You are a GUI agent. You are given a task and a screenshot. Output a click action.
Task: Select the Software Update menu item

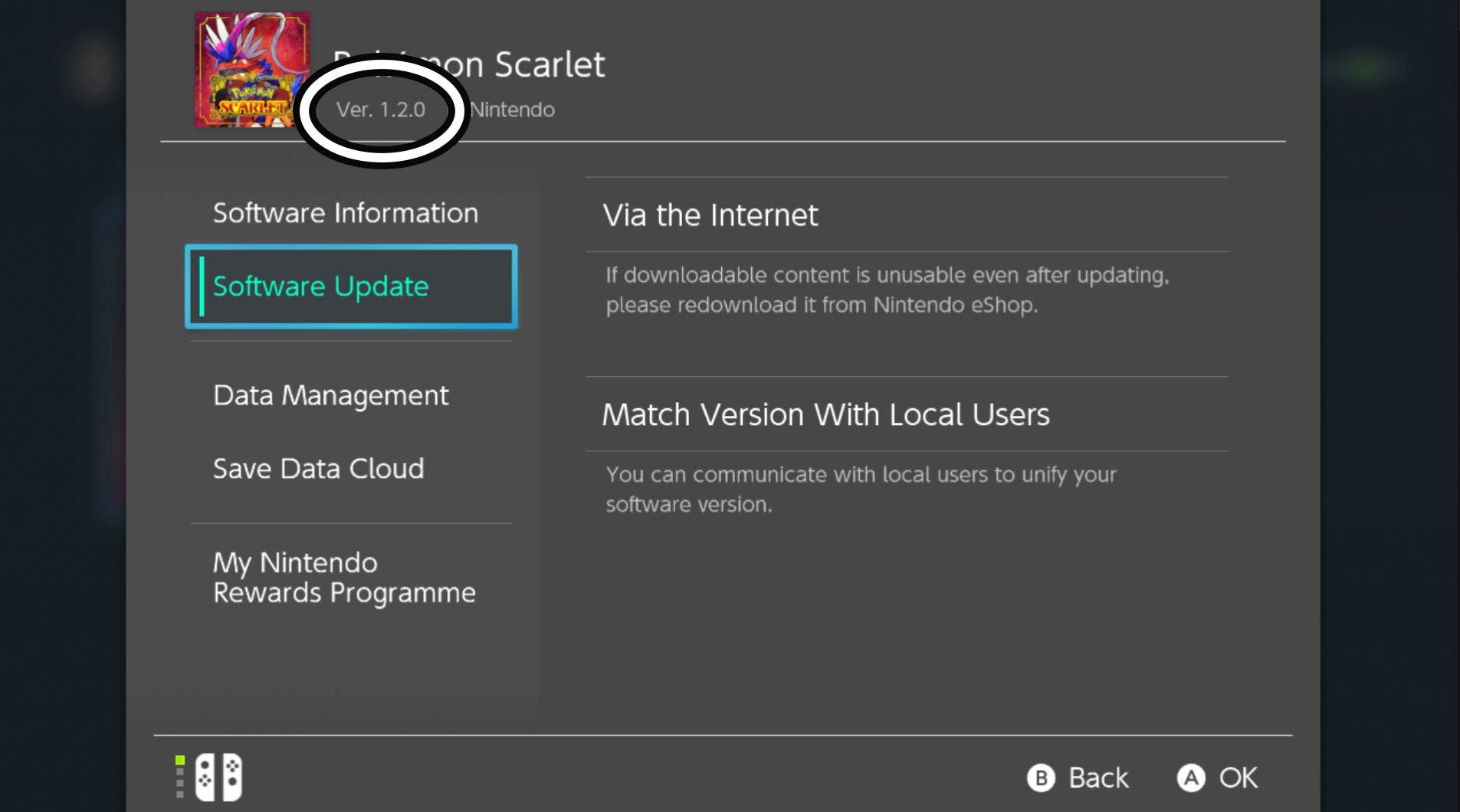pos(351,286)
